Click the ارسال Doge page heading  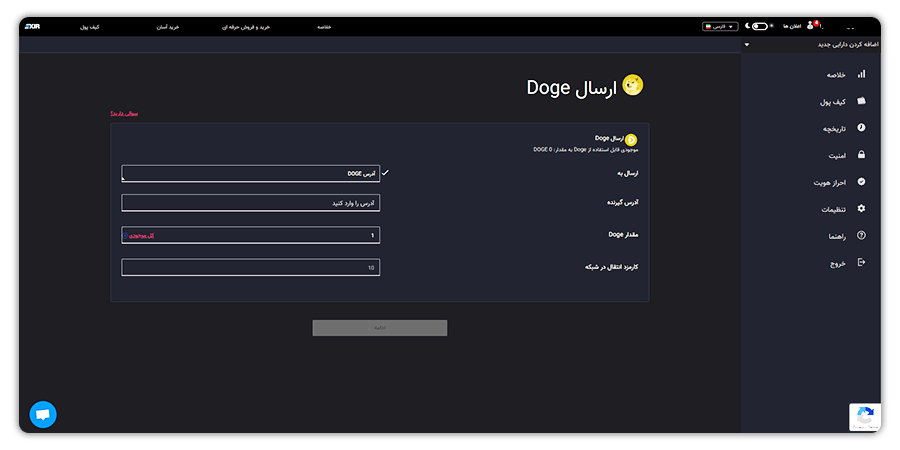(572, 88)
